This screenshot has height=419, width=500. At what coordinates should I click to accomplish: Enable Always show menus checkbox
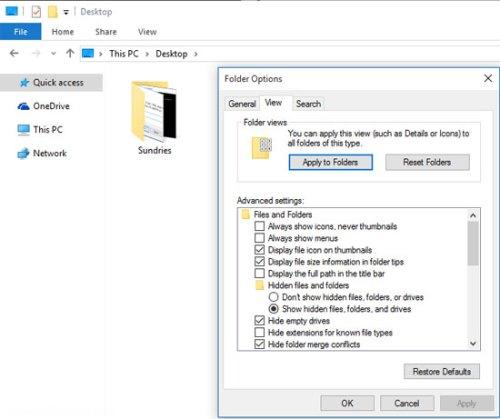click(259, 238)
